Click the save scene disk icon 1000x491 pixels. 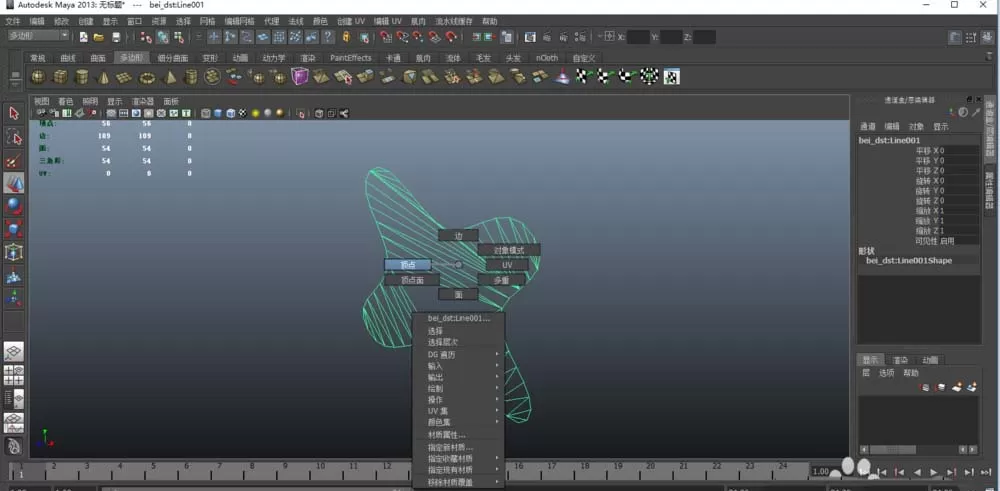116,37
